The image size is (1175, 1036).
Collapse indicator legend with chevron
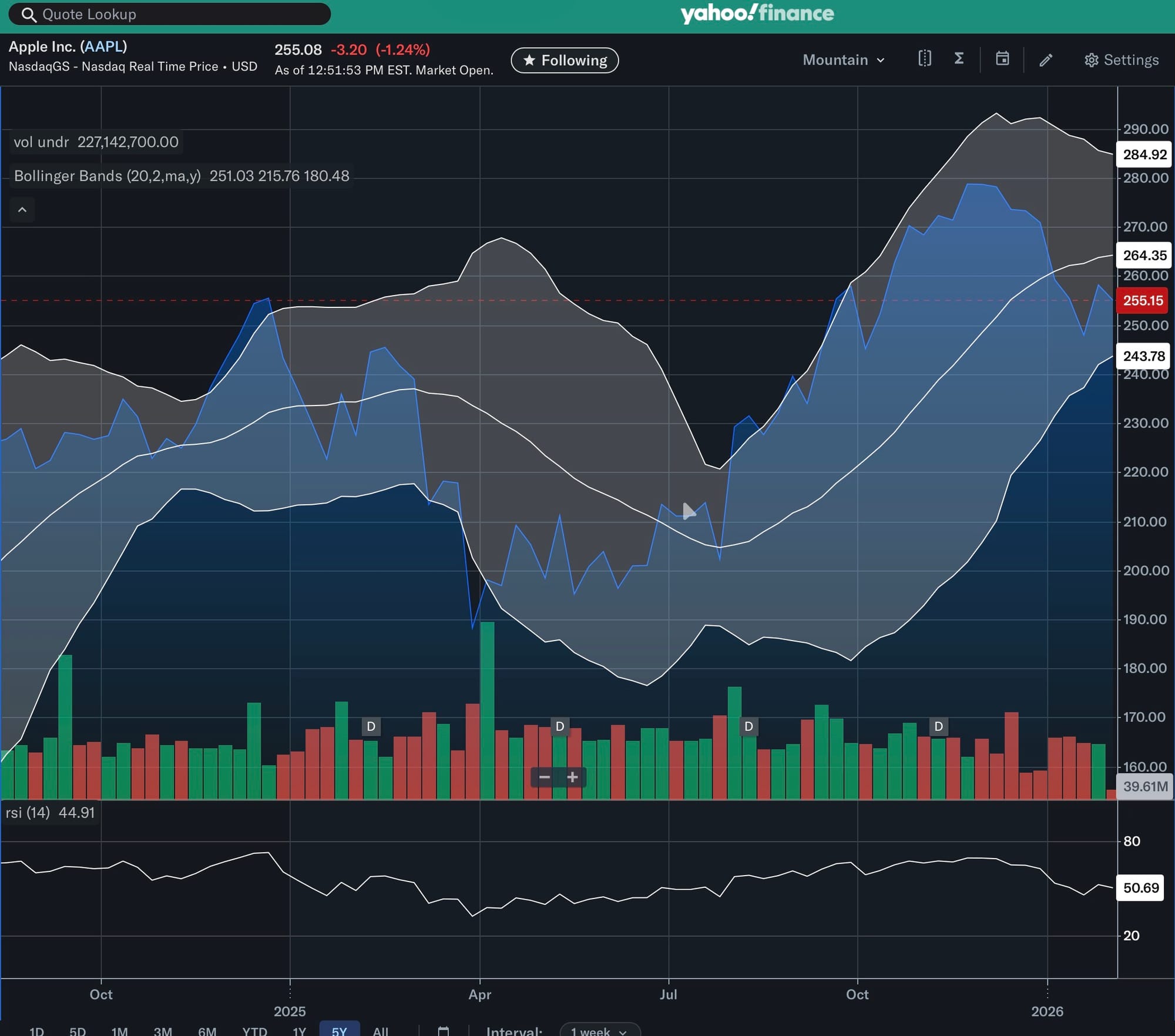[22, 210]
